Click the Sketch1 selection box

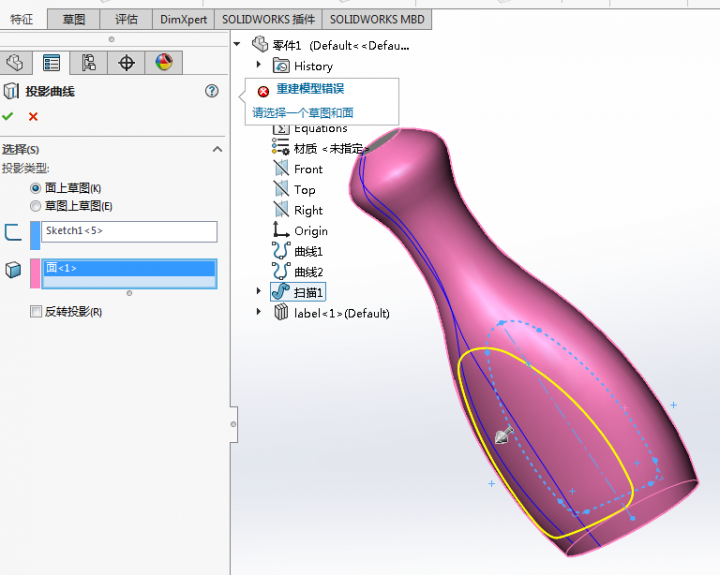point(128,231)
